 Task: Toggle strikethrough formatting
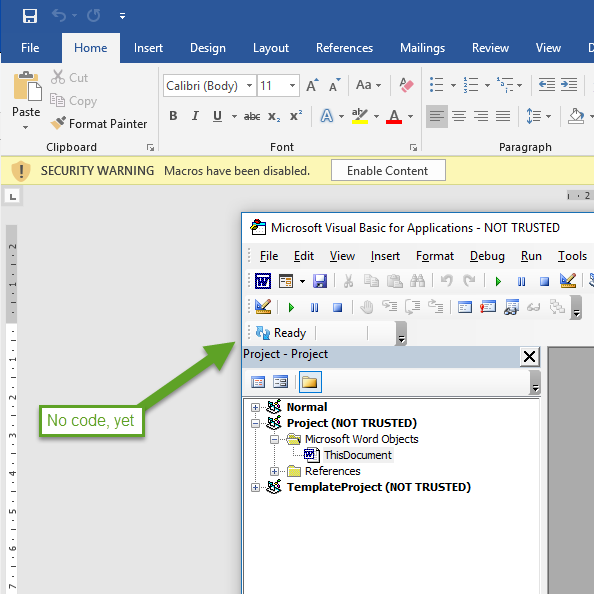(252, 116)
